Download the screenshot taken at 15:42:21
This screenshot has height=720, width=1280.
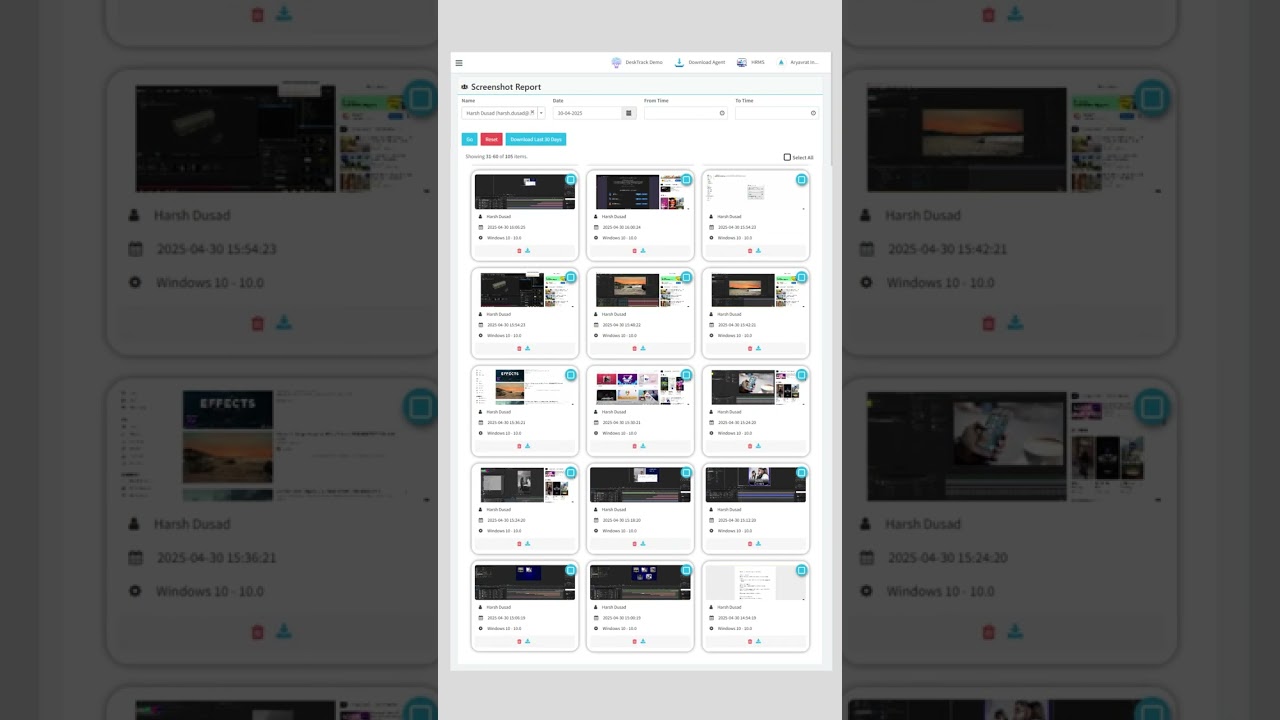pos(758,349)
